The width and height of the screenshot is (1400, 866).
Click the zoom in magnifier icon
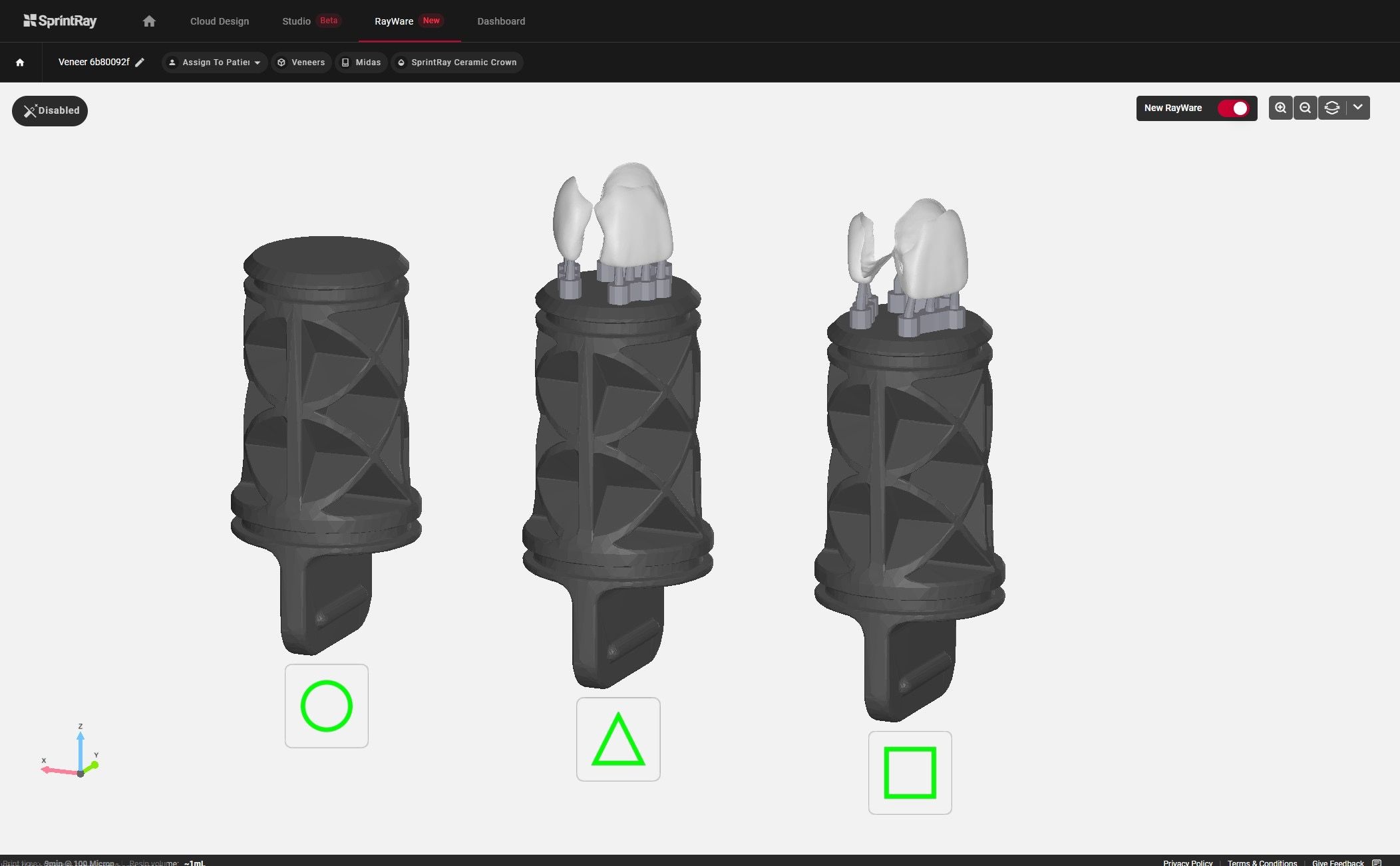pos(1280,108)
